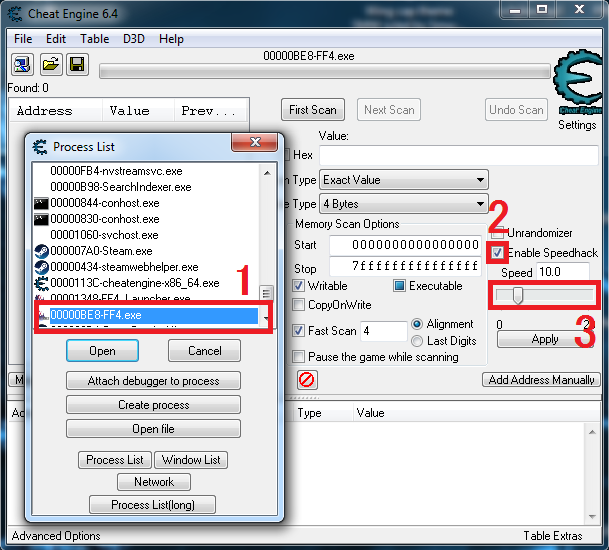Click the Fast Scan alignment field
This screenshot has height=550, width=609.
coord(383,331)
